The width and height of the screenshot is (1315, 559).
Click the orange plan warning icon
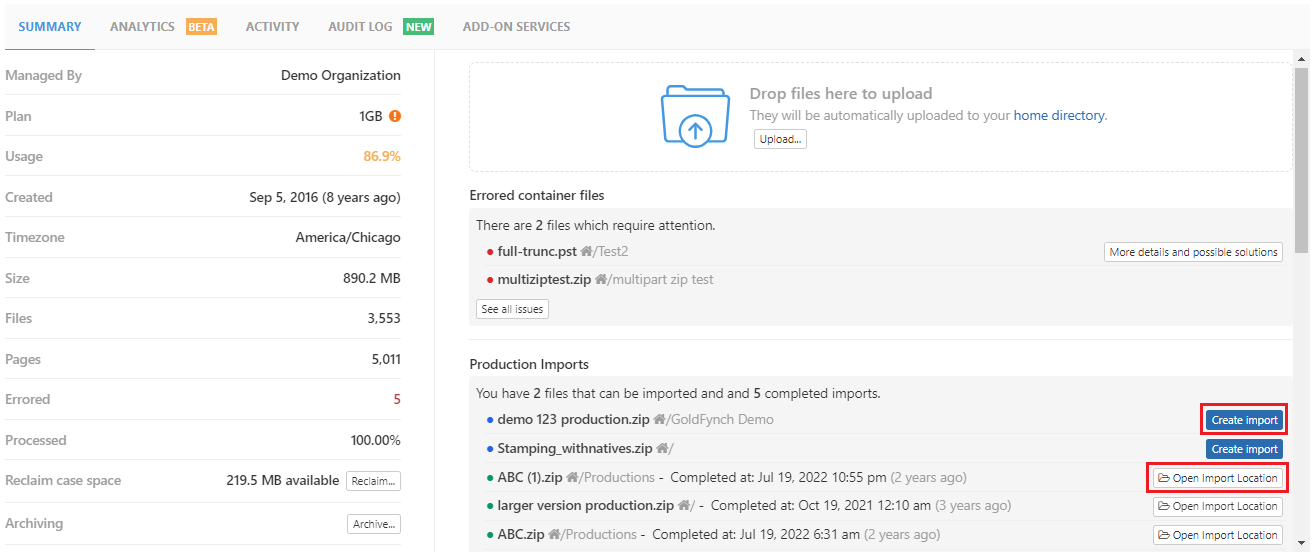(x=395, y=116)
